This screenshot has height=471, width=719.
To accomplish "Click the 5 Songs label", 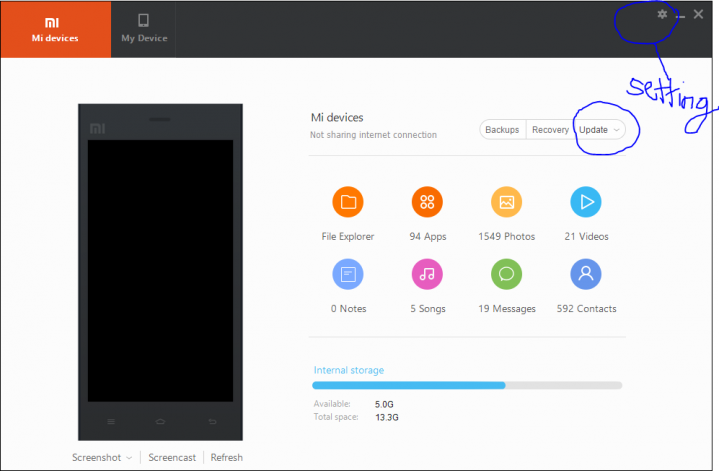I will (428, 309).
